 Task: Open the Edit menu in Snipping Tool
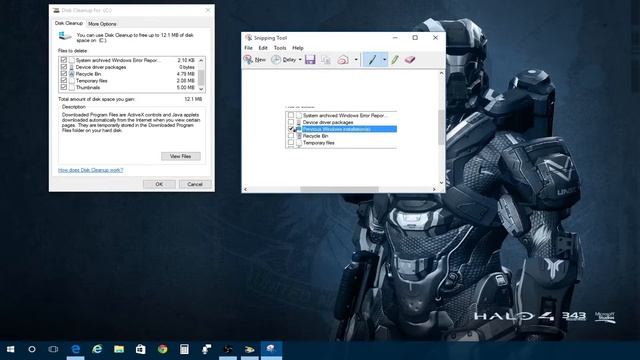click(263, 48)
